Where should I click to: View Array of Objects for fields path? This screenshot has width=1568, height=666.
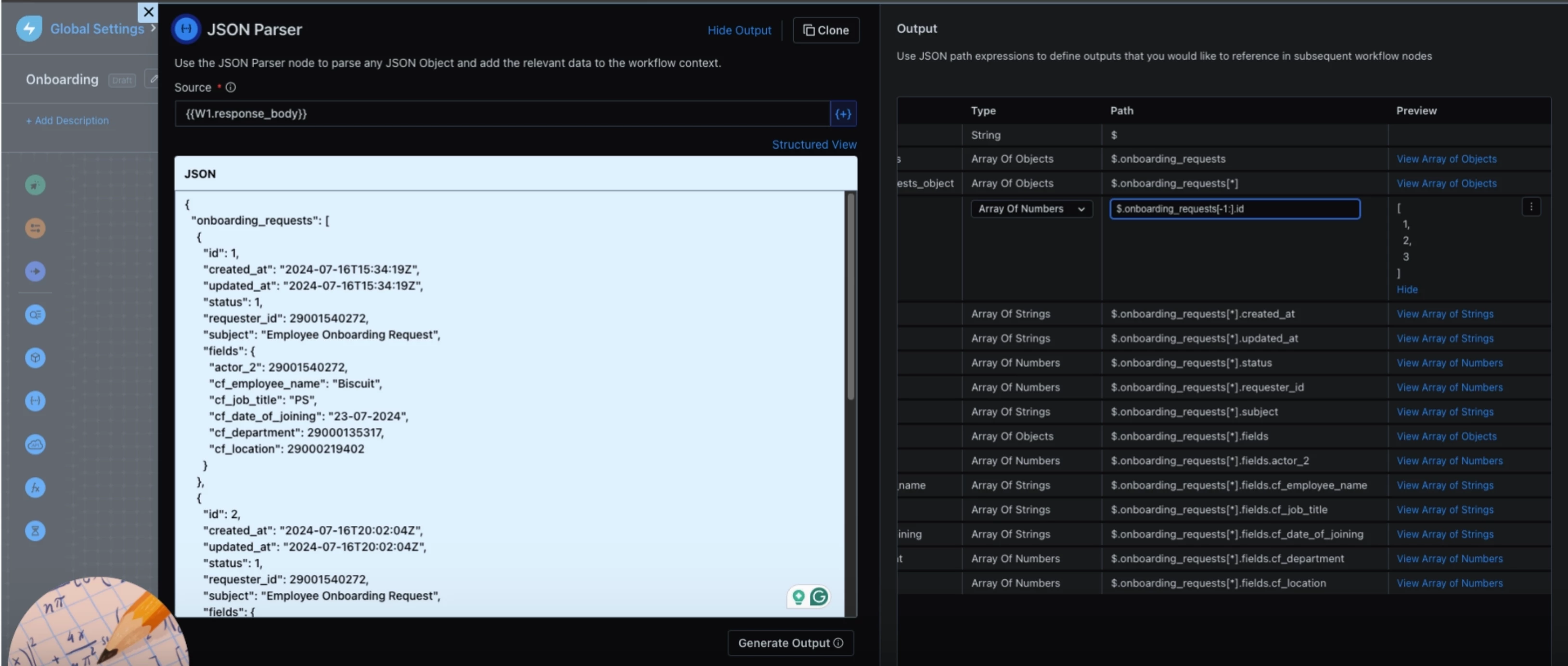click(1446, 436)
